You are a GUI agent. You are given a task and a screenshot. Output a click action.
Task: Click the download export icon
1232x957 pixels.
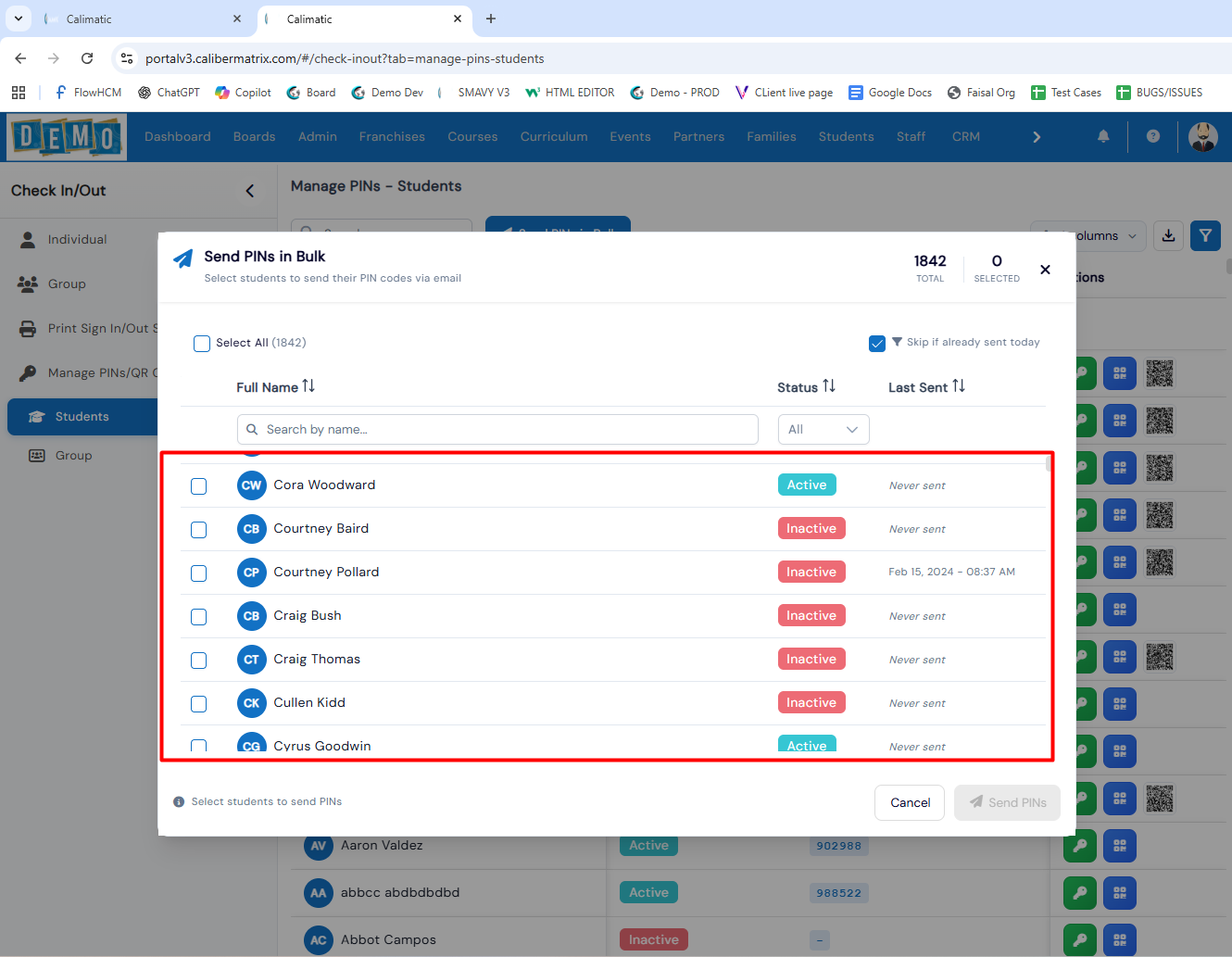pyautogui.click(x=1169, y=235)
